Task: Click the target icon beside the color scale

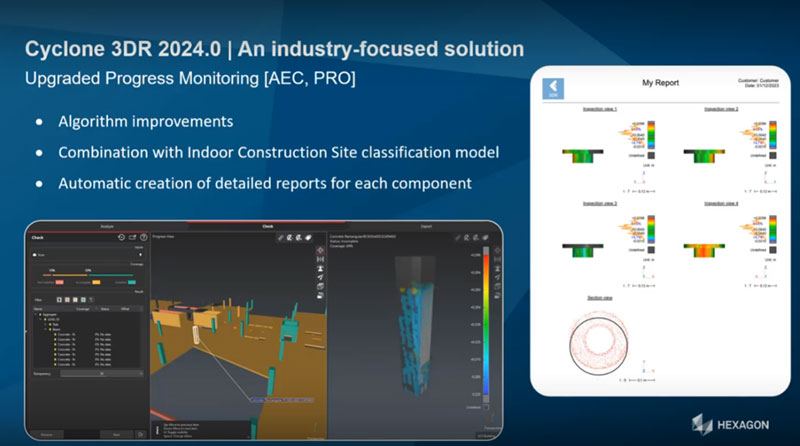Action: 497,251
